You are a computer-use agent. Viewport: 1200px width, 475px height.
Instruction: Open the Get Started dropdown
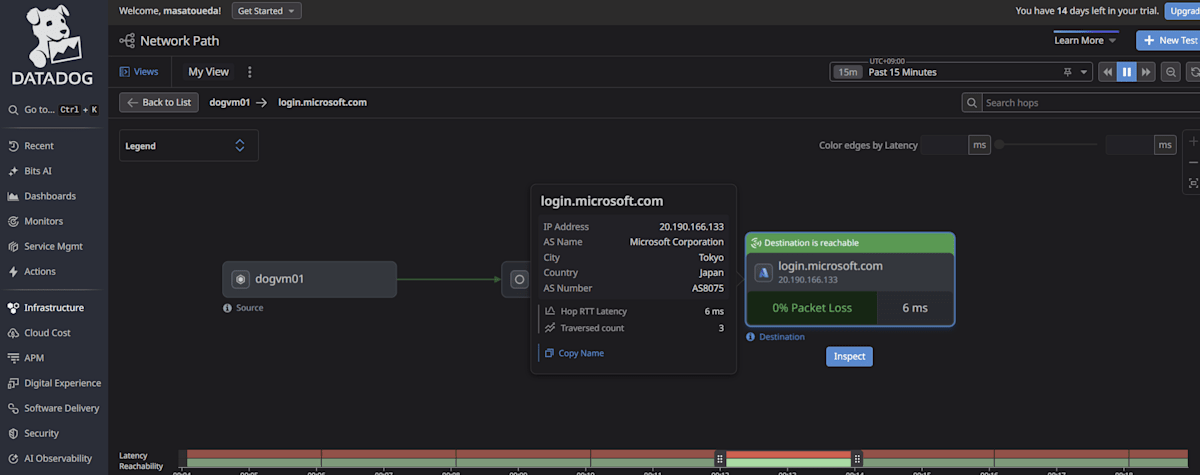266,11
